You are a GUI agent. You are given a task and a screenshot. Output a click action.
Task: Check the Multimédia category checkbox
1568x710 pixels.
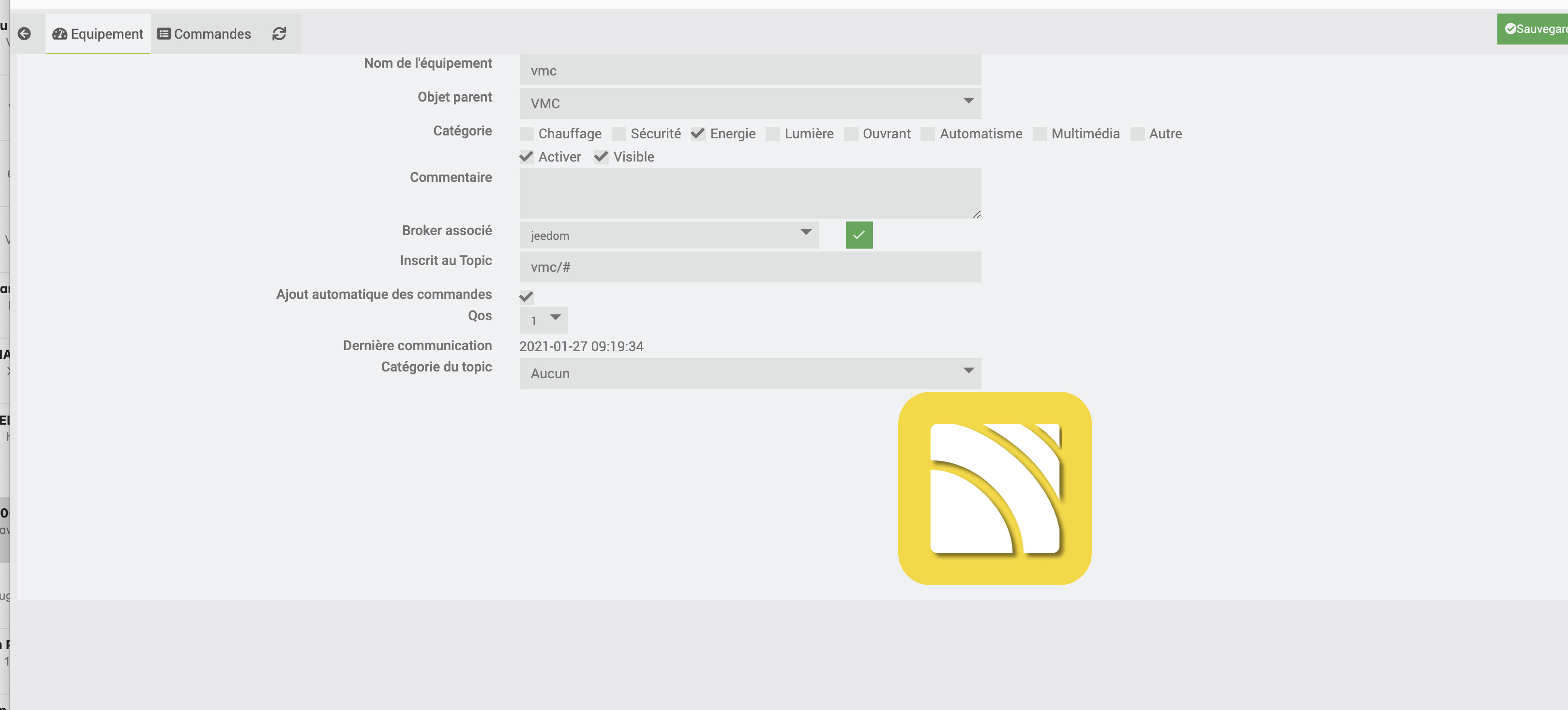click(1040, 134)
